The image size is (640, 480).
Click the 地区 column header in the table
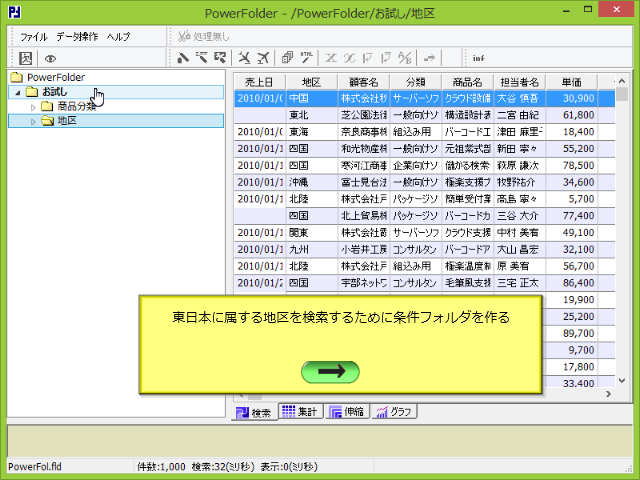click(311, 82)
